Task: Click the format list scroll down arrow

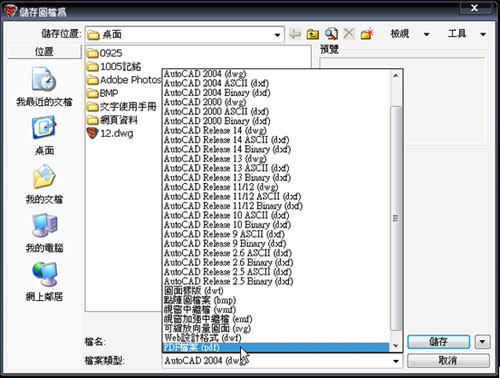Action: (x=396, y=346)
